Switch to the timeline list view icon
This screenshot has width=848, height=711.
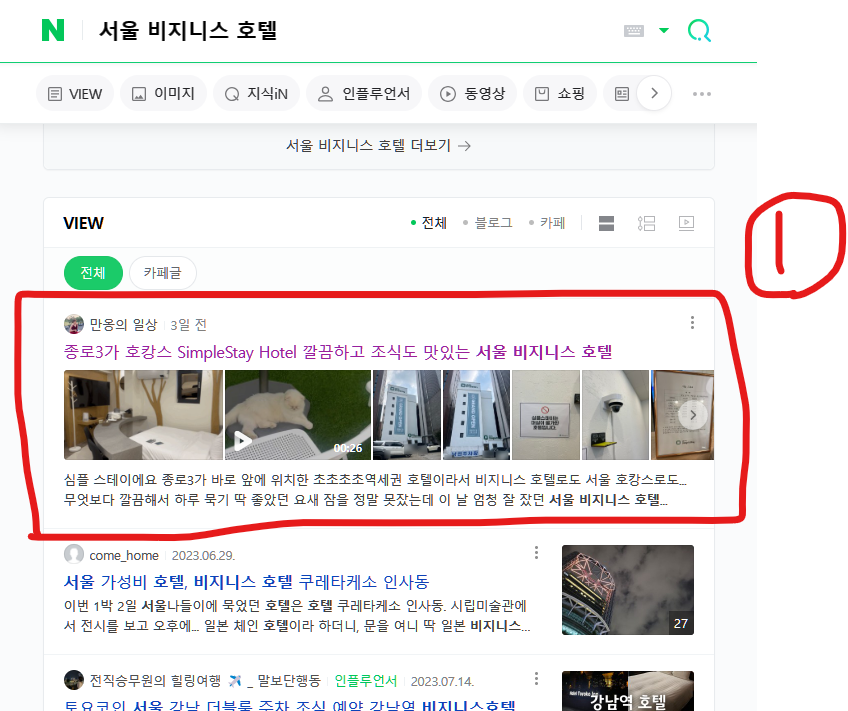(646, 223)
